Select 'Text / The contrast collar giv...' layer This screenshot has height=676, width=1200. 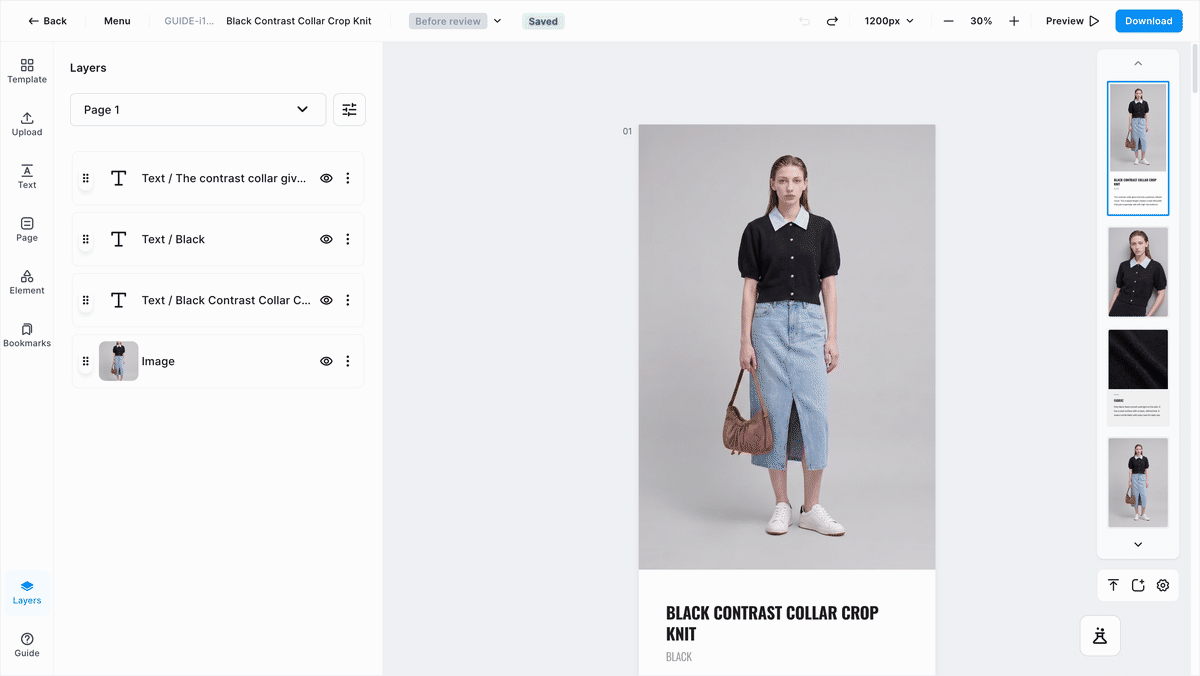218,178
